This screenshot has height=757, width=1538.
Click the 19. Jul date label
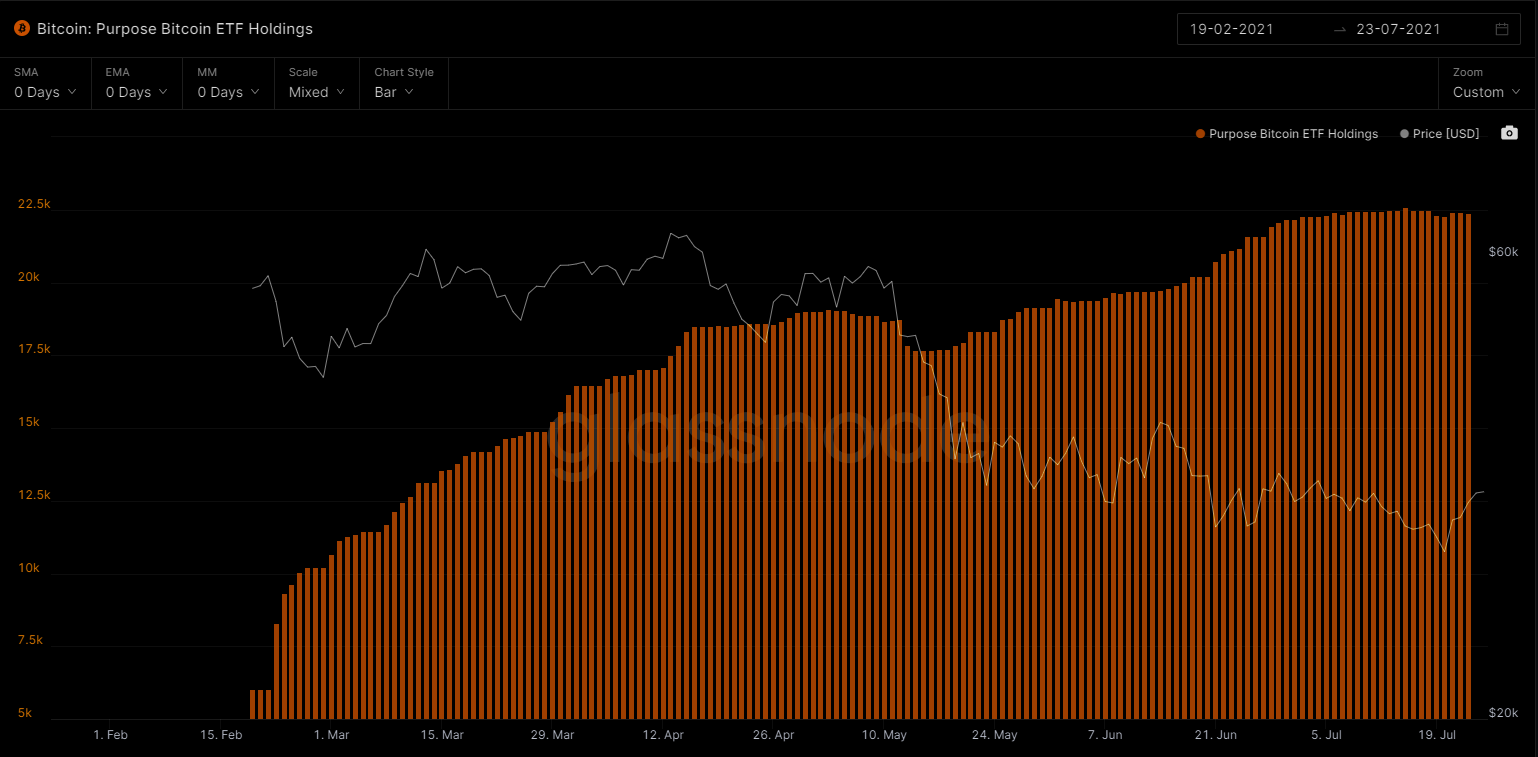pos(1436,735)
